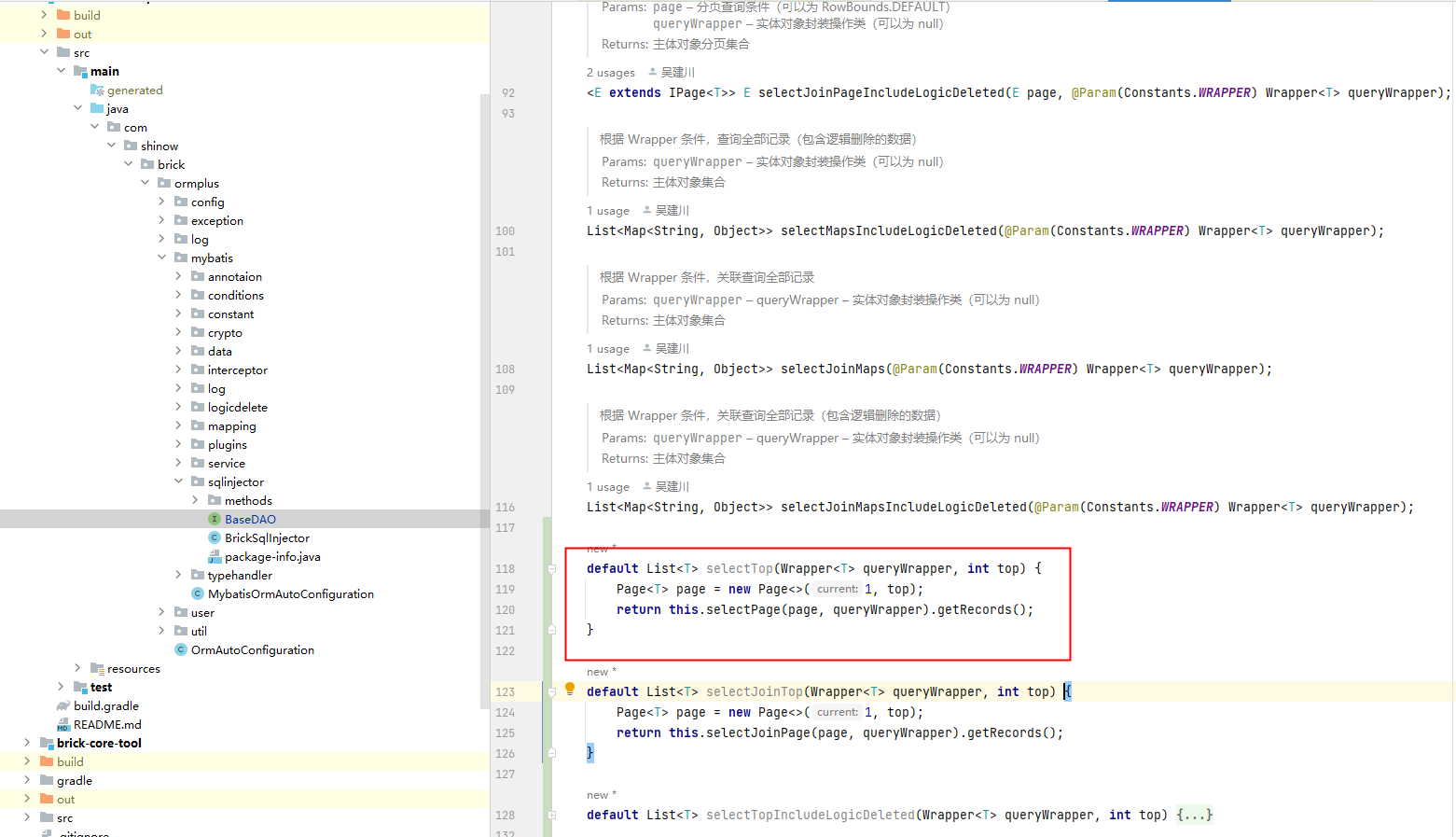Click the Java file icon beside package-info.java

click(215, 556)
